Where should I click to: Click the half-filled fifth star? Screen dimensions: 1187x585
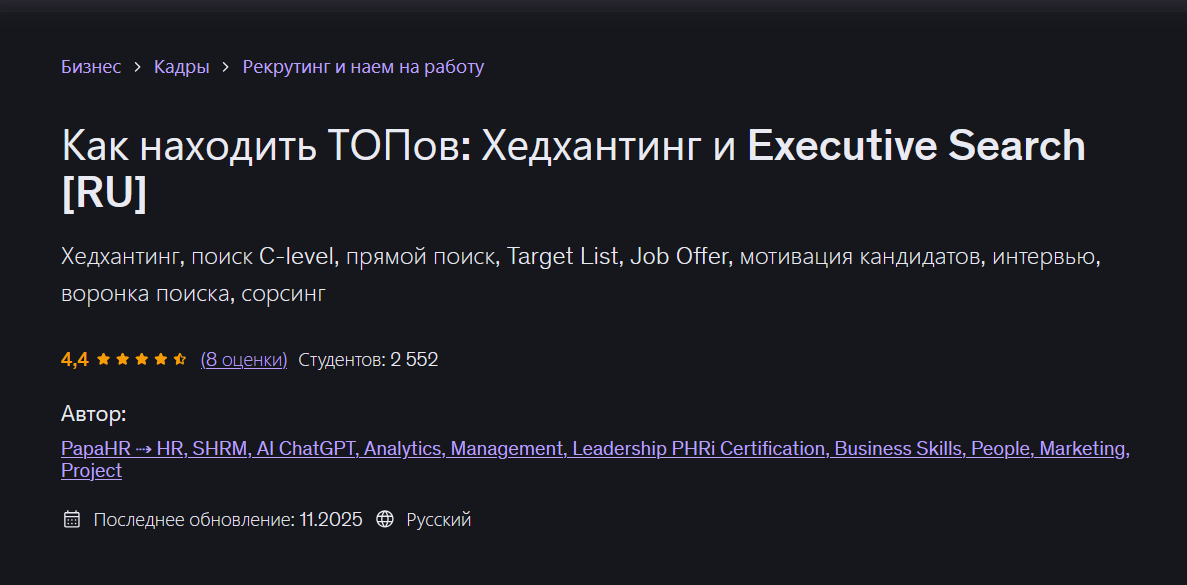tap(179, 358)
